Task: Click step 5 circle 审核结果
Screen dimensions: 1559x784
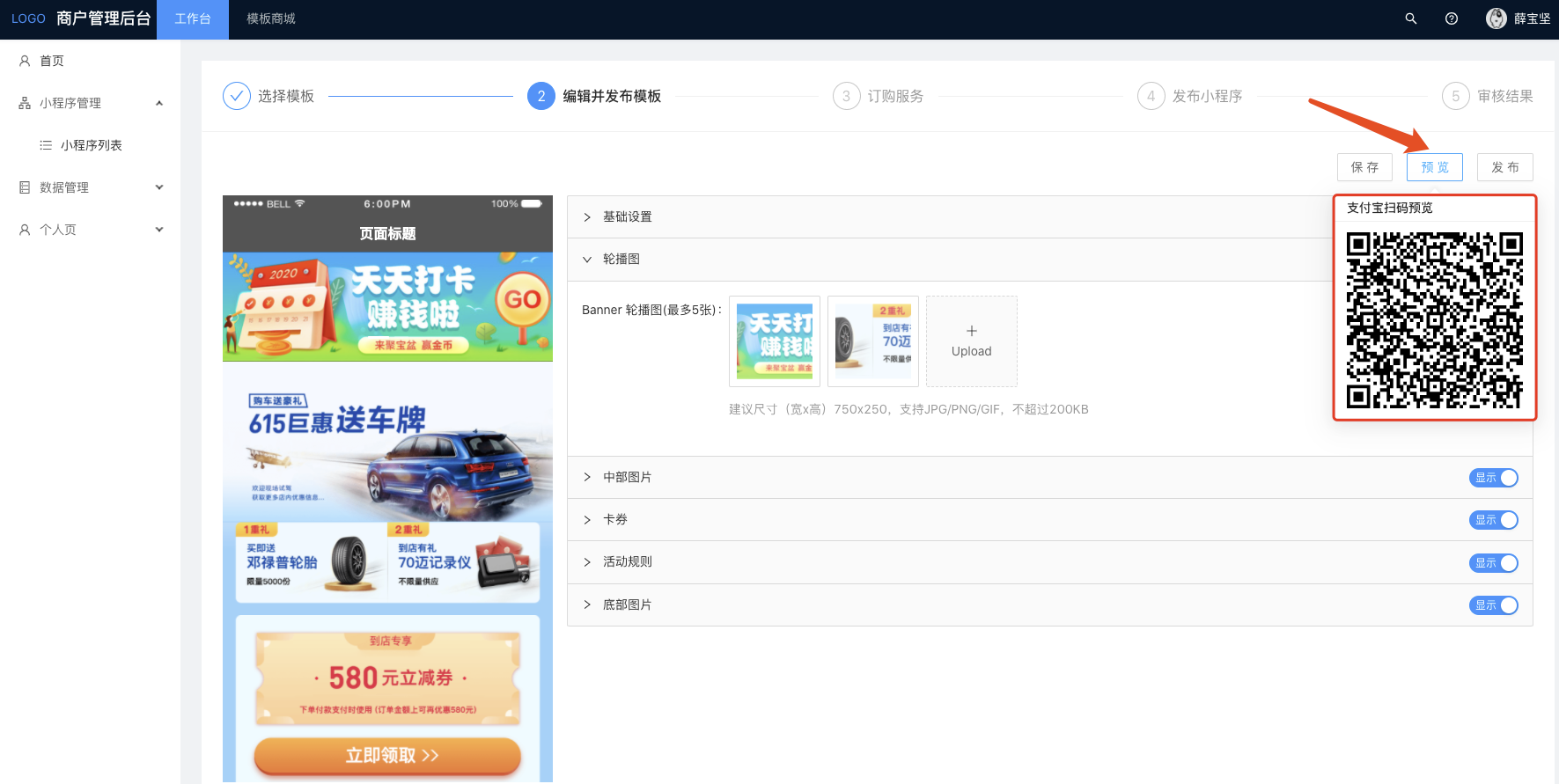Action: pos(1456,96)
